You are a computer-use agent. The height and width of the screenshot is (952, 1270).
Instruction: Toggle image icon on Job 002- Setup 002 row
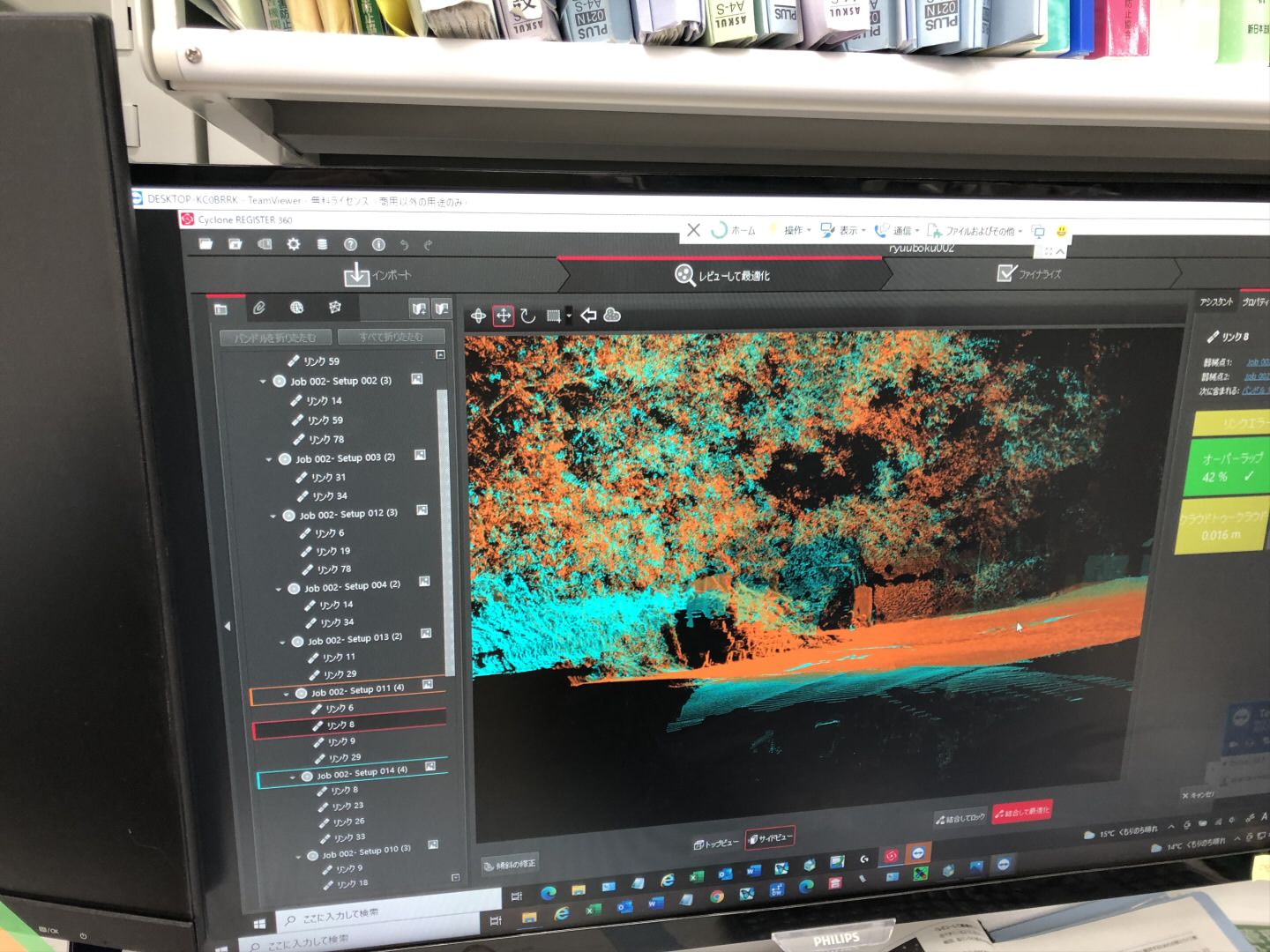coord(416,379)
